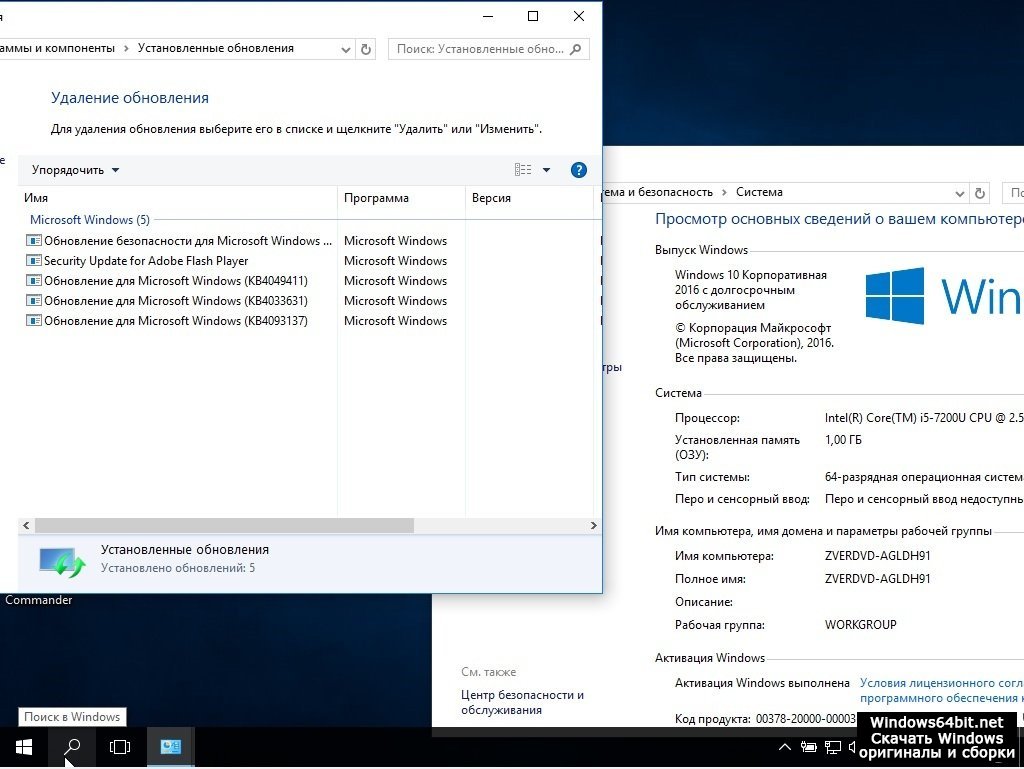This screenshot has width=1024, height=769.
Task: Click the horizontal scrollbar of the updates list
Action: click(224, 525)
